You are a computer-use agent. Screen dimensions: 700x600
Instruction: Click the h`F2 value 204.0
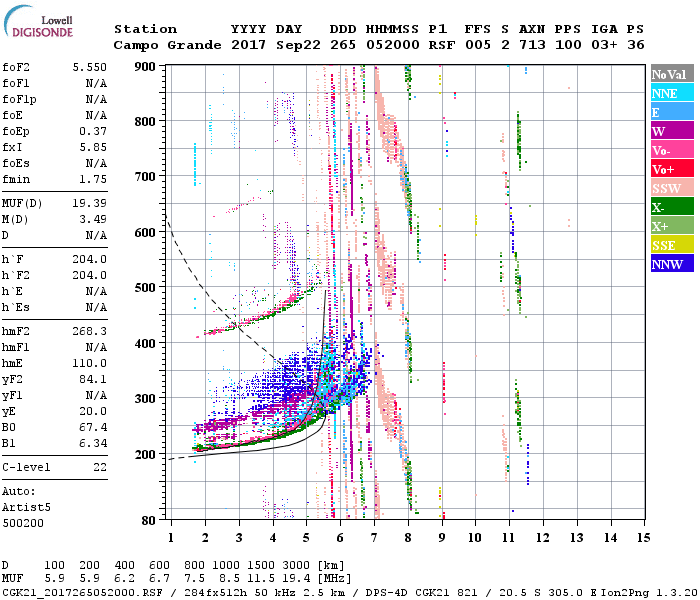[90, 275]
